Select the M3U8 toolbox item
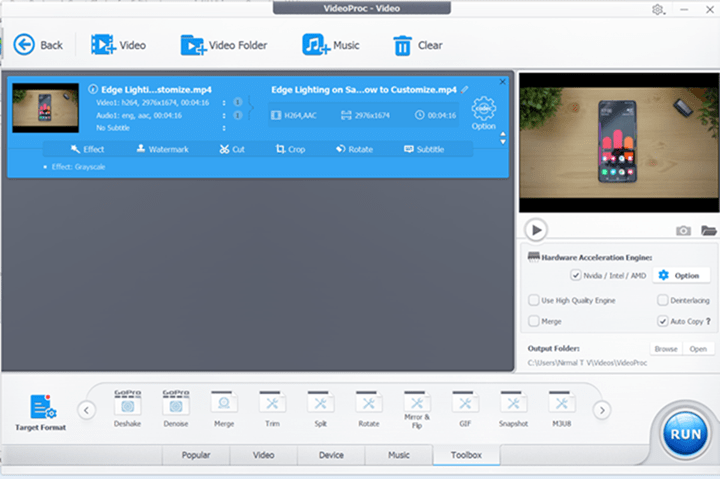Viewport: 720px width, 479px height. click(x=562, y=409)
